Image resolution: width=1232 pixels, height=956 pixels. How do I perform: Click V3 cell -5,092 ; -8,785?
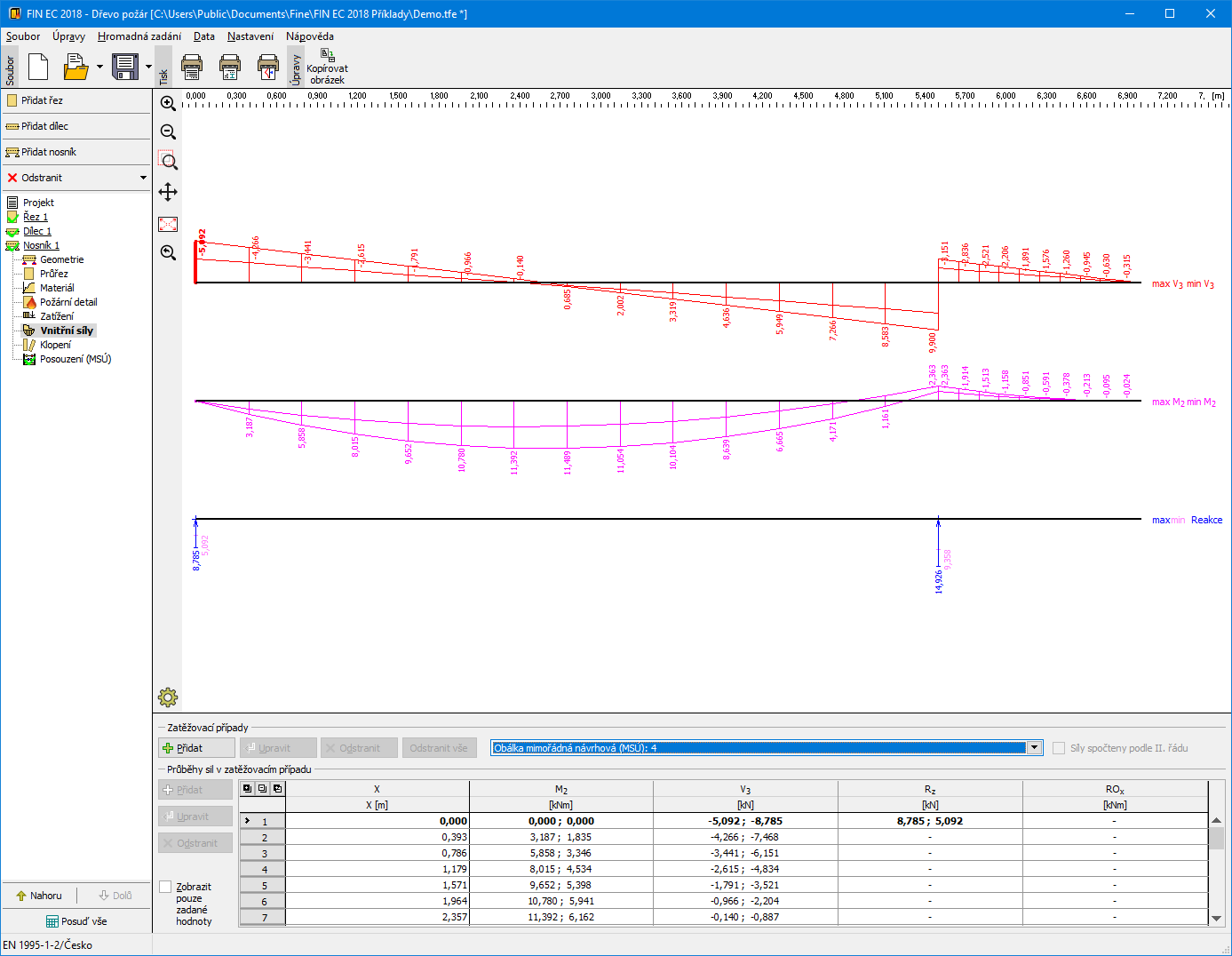[x=746, y=821]
